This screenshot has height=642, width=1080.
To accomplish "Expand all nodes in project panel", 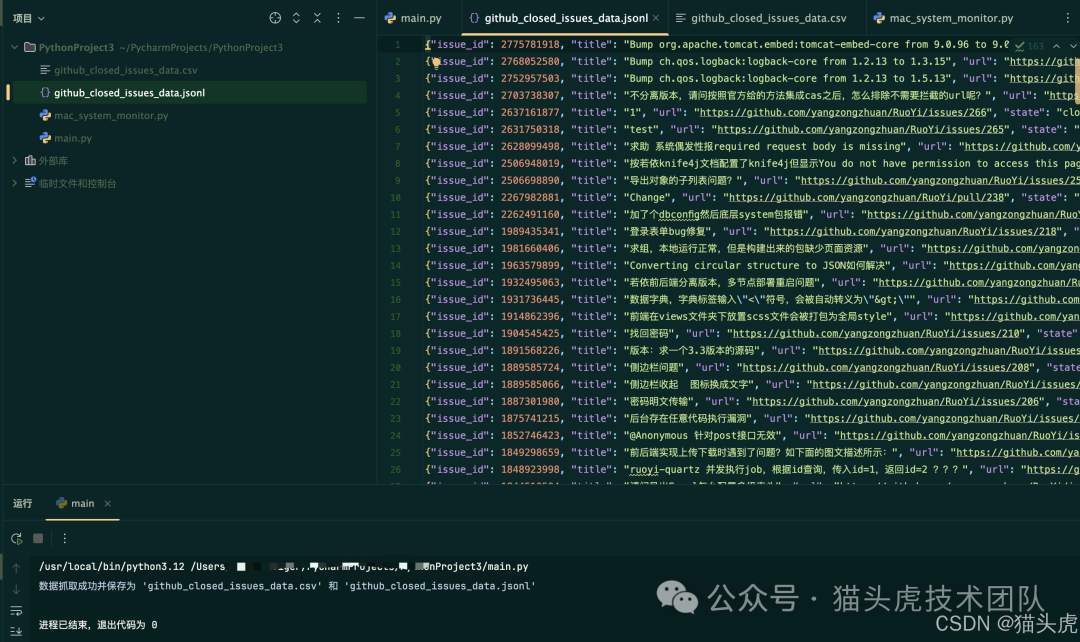I will pos(296,18).
